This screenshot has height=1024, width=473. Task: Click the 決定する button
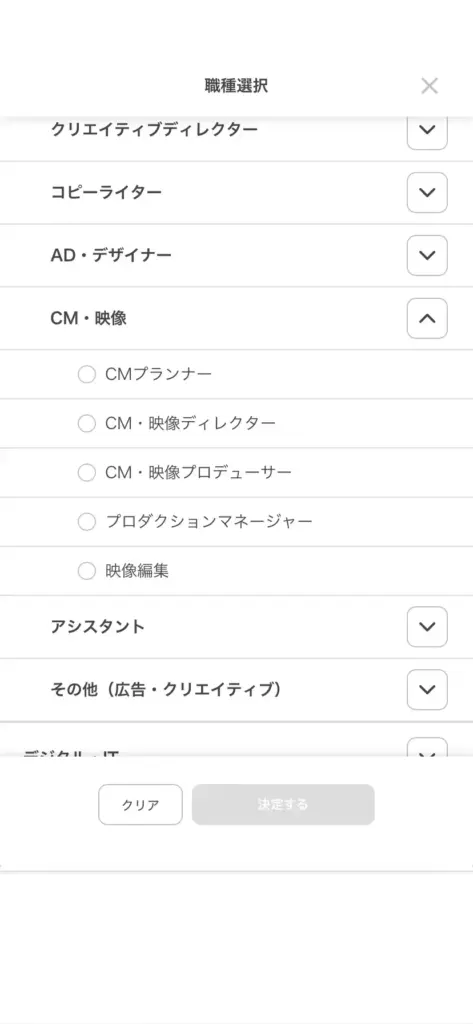coord(283,805)
